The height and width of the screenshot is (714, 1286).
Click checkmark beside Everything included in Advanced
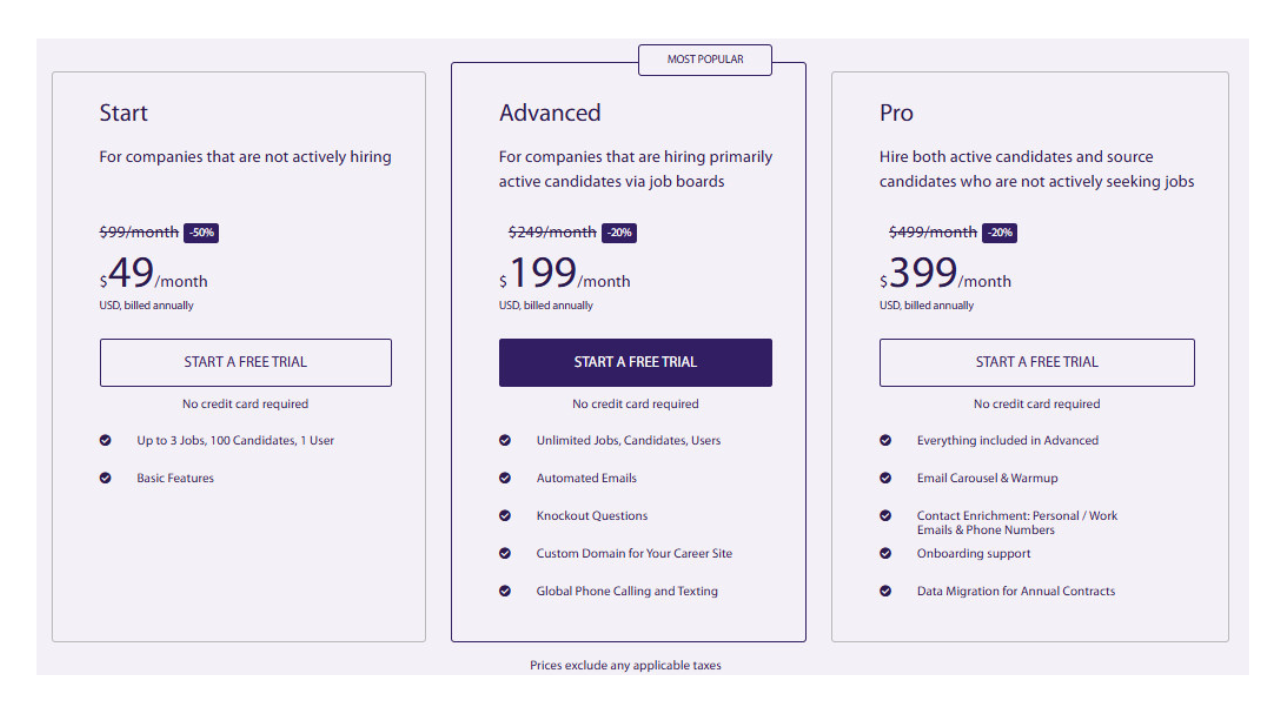(885, 440)
